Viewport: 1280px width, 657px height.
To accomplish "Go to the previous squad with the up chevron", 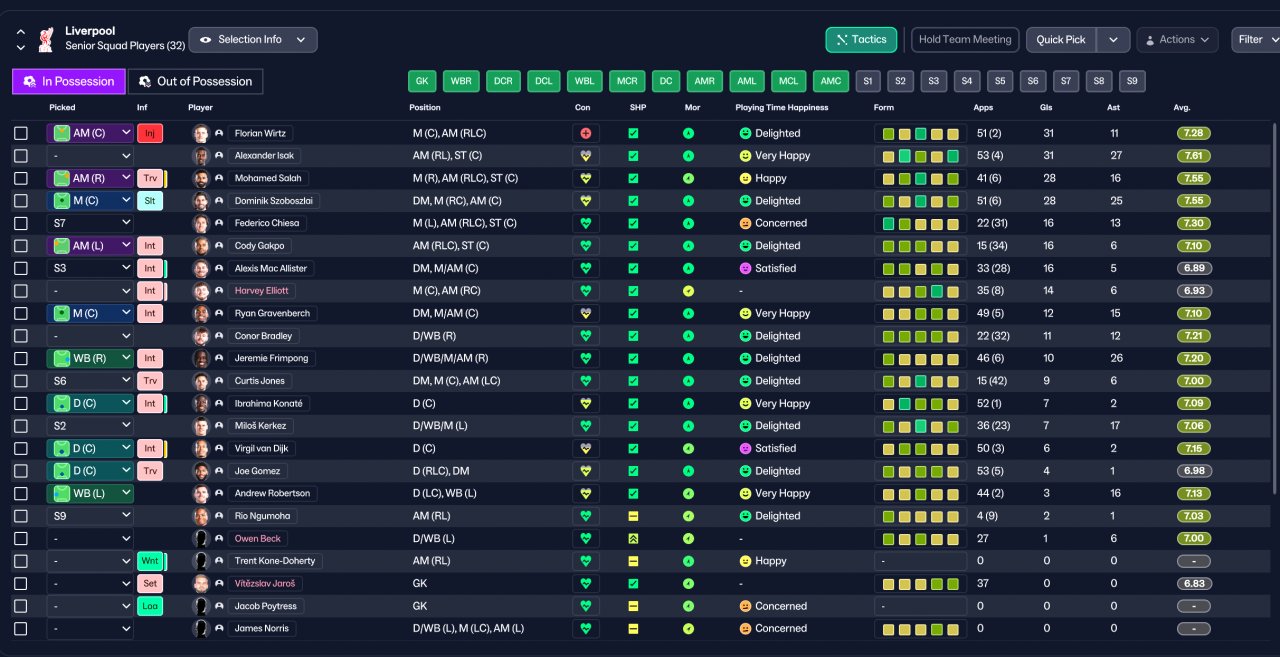I will [x=20, y=32].
